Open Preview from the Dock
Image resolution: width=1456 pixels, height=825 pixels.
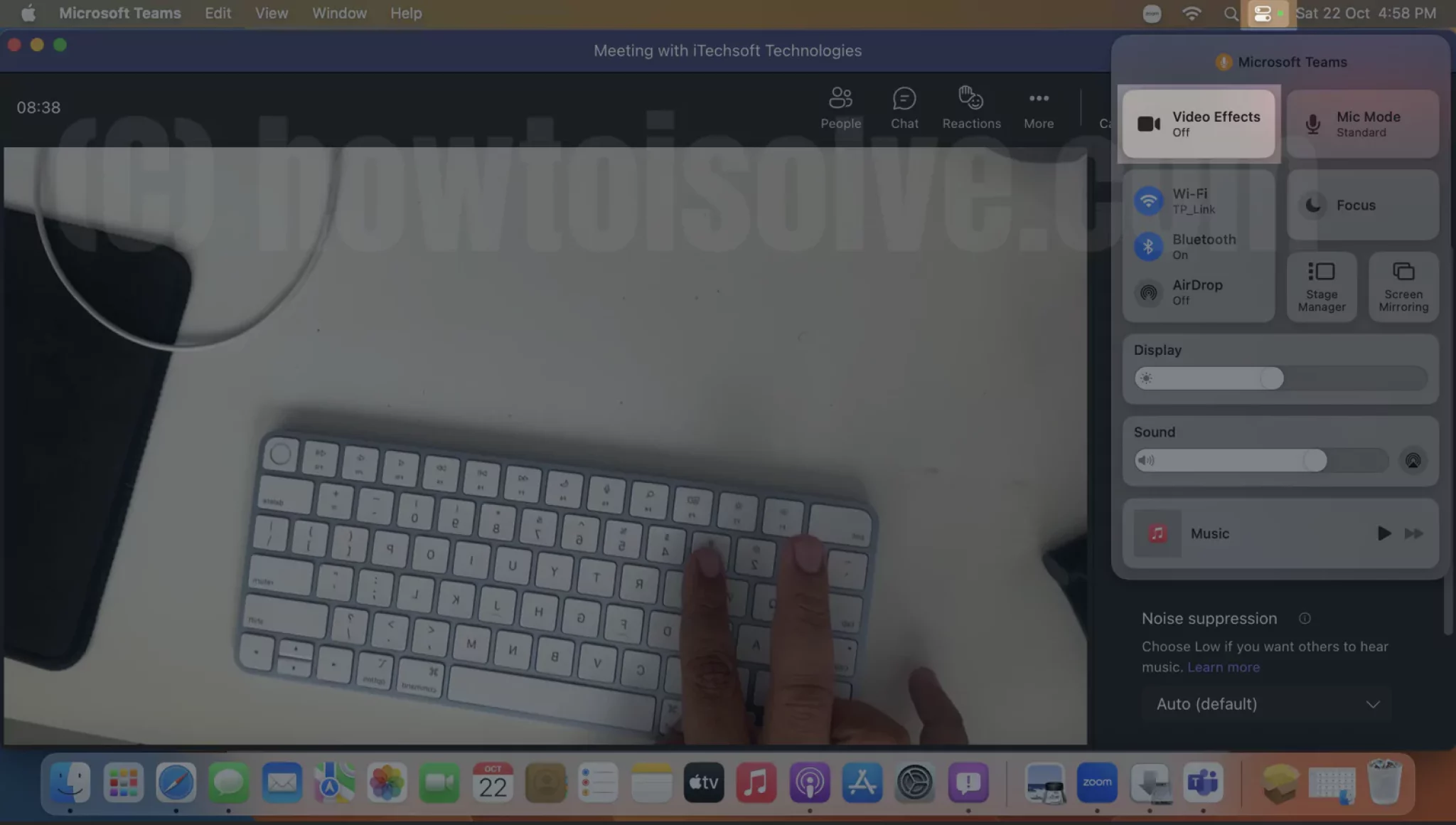tap(1045, 783)
